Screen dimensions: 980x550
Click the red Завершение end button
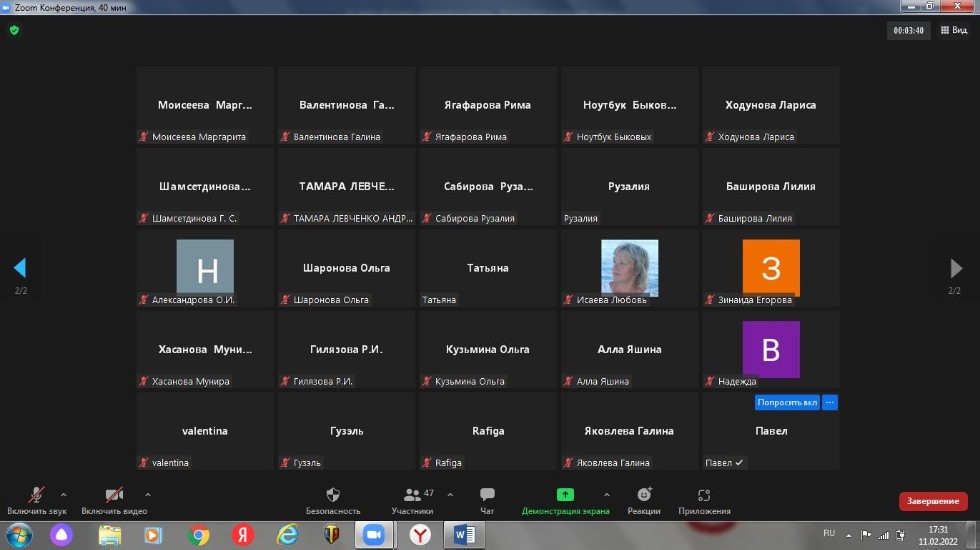(x=932, y=501)
